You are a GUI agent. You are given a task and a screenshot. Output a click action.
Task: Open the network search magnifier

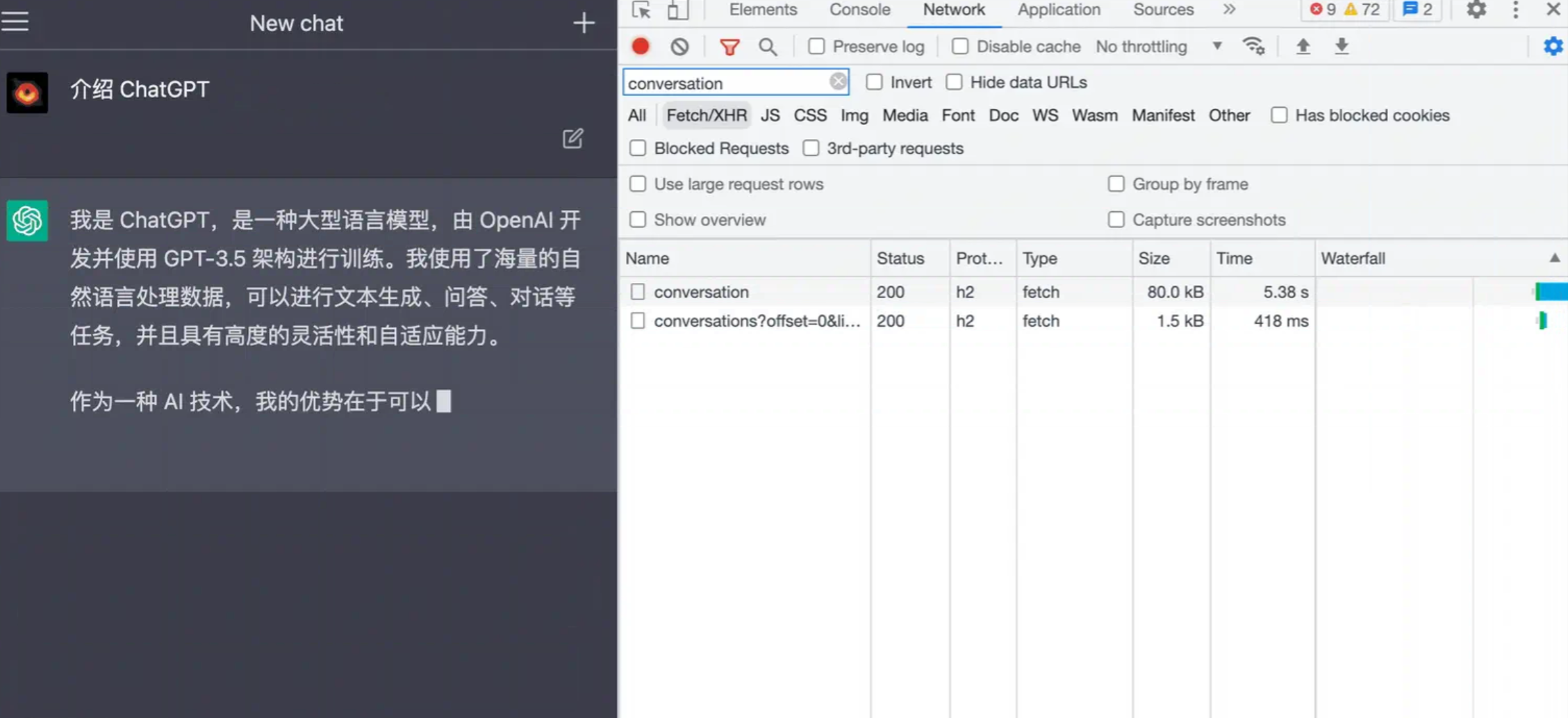point(768,47)
